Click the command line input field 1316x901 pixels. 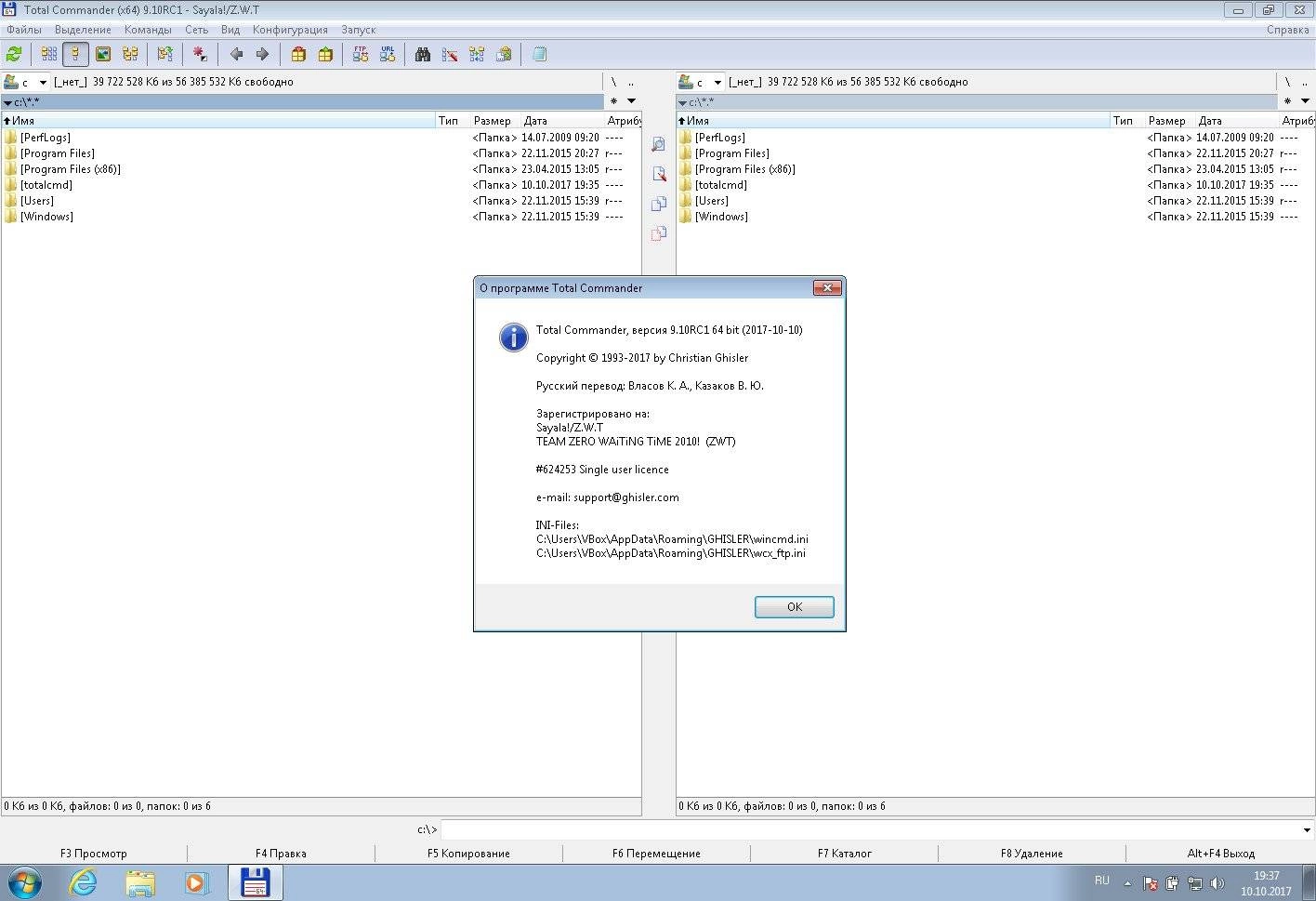pos(870,830)
